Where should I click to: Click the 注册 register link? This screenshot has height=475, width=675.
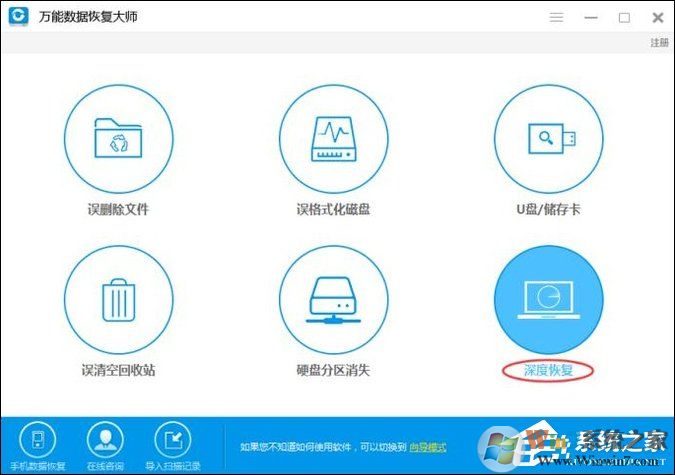[x=659, y=43]
